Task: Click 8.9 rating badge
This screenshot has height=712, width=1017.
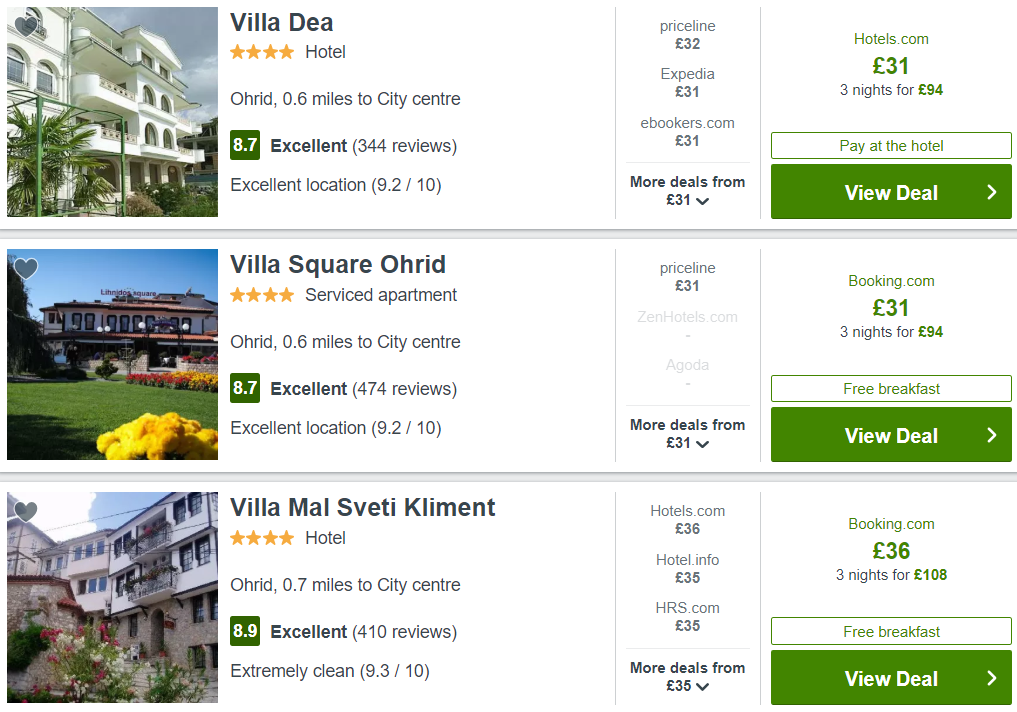Action: coord(245,631)
